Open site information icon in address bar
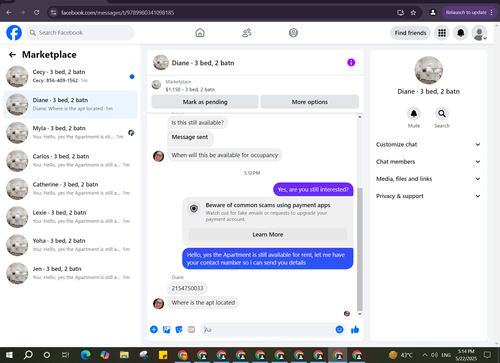500x363 pixels. pos(53,13)
